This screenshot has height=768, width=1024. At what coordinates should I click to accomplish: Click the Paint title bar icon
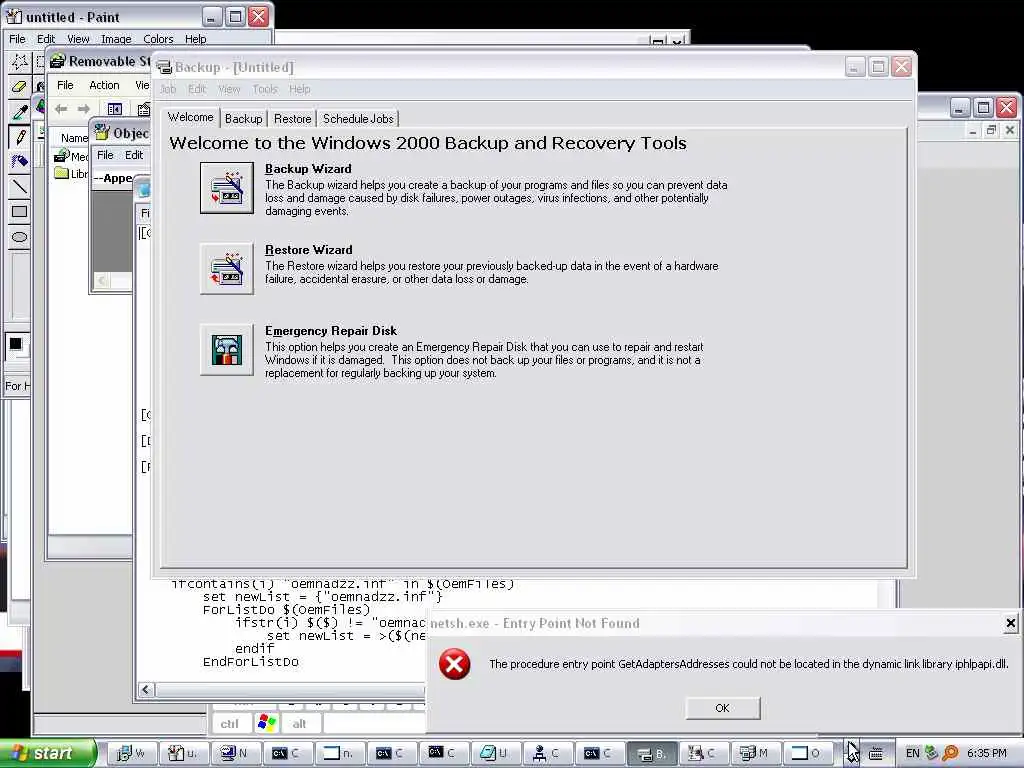14,17
